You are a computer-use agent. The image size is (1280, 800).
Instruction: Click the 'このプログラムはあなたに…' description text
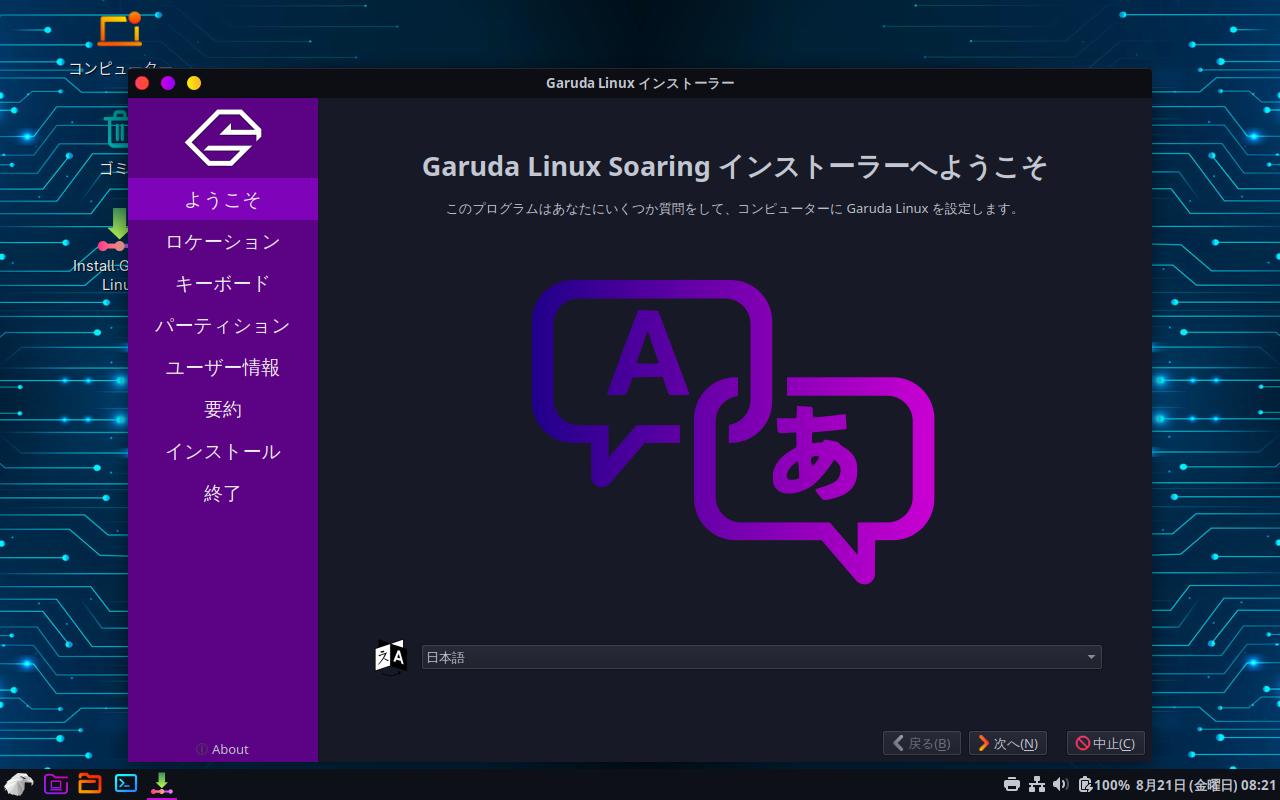[735, 209]
